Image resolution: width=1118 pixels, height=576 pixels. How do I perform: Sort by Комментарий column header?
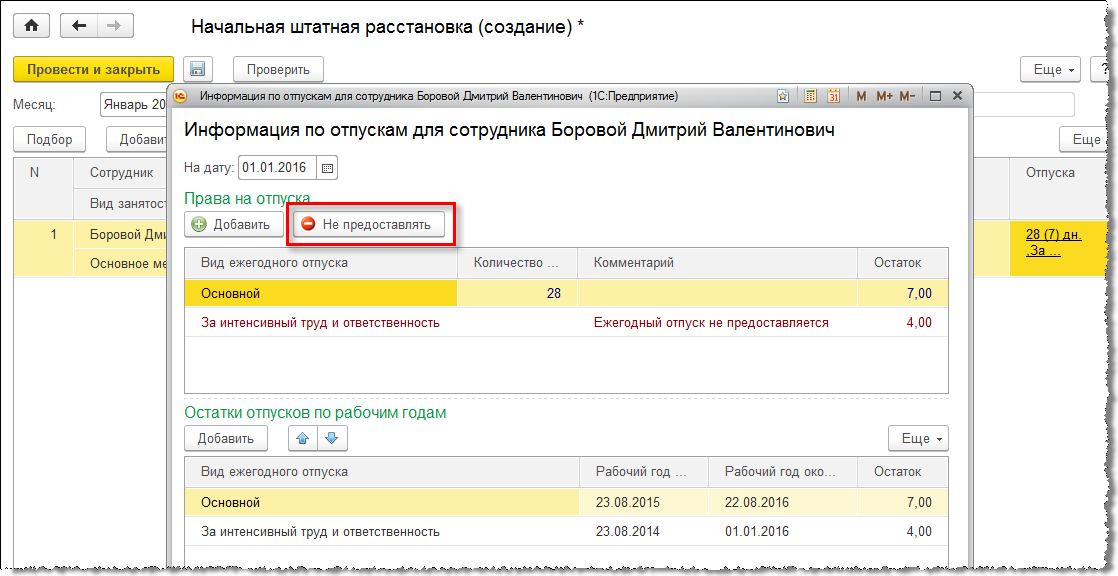point(717,262)
